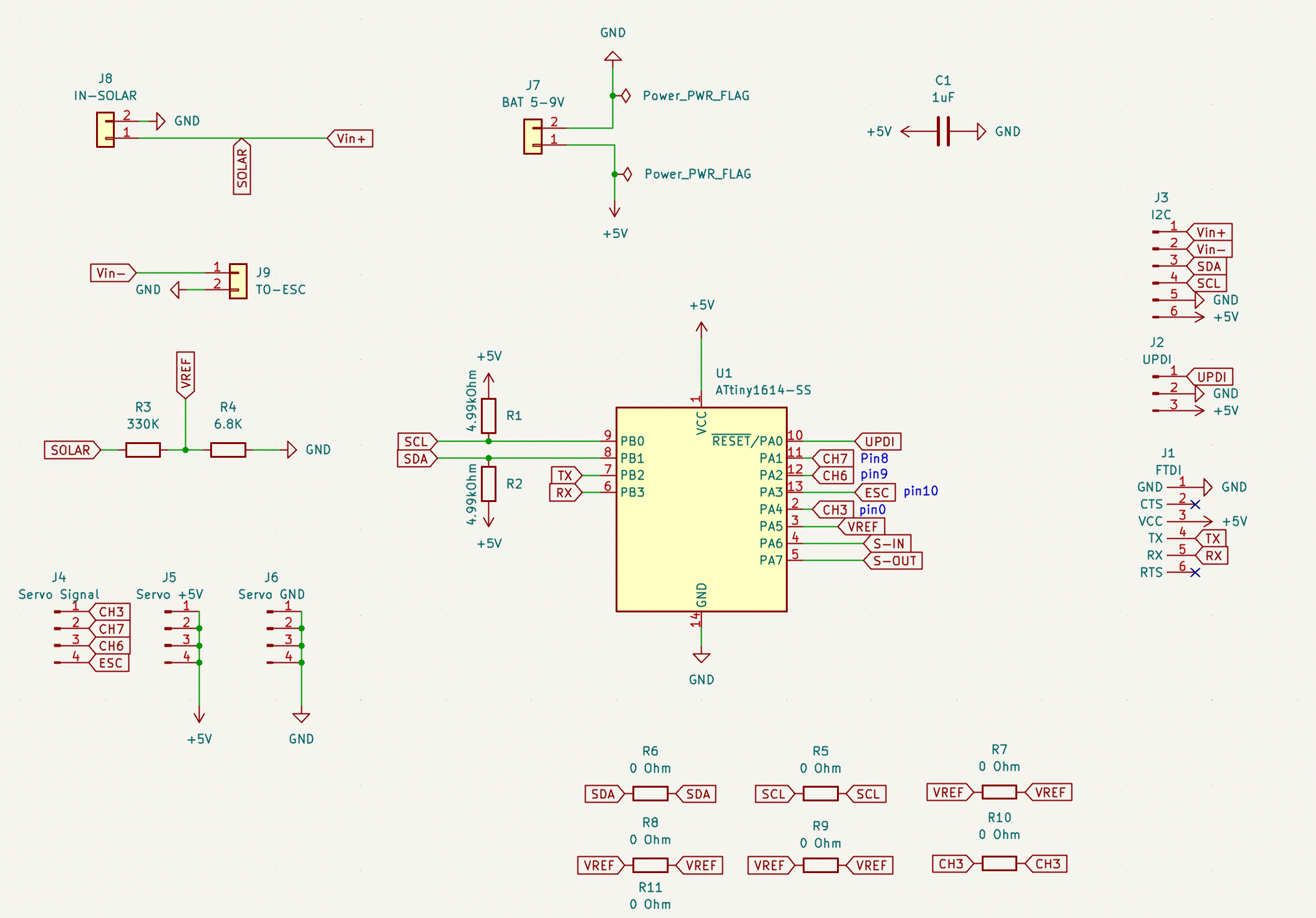Select resistor R3 330K symbol
Image resolution: width=1316 pixels, height=918 pixels.
(143, 450)
